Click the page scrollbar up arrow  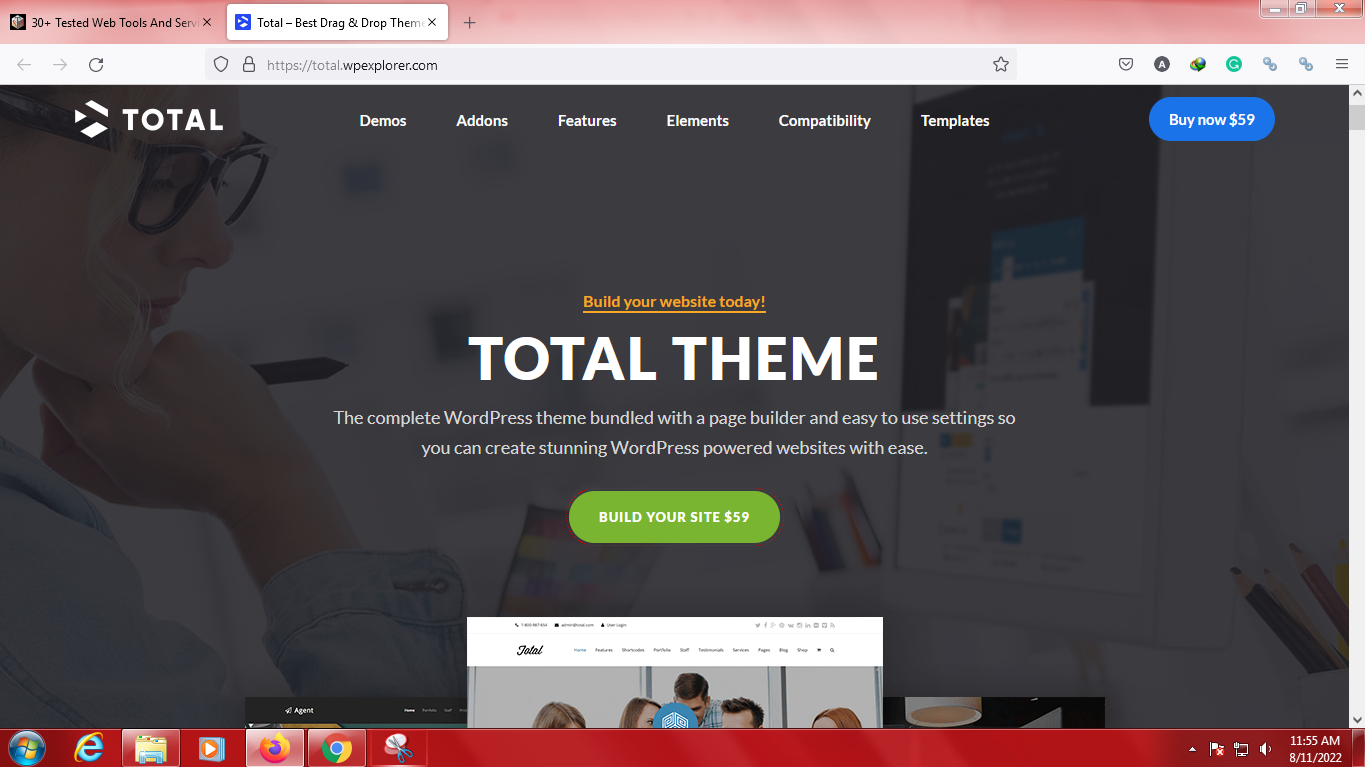[x=1357, y=93]
